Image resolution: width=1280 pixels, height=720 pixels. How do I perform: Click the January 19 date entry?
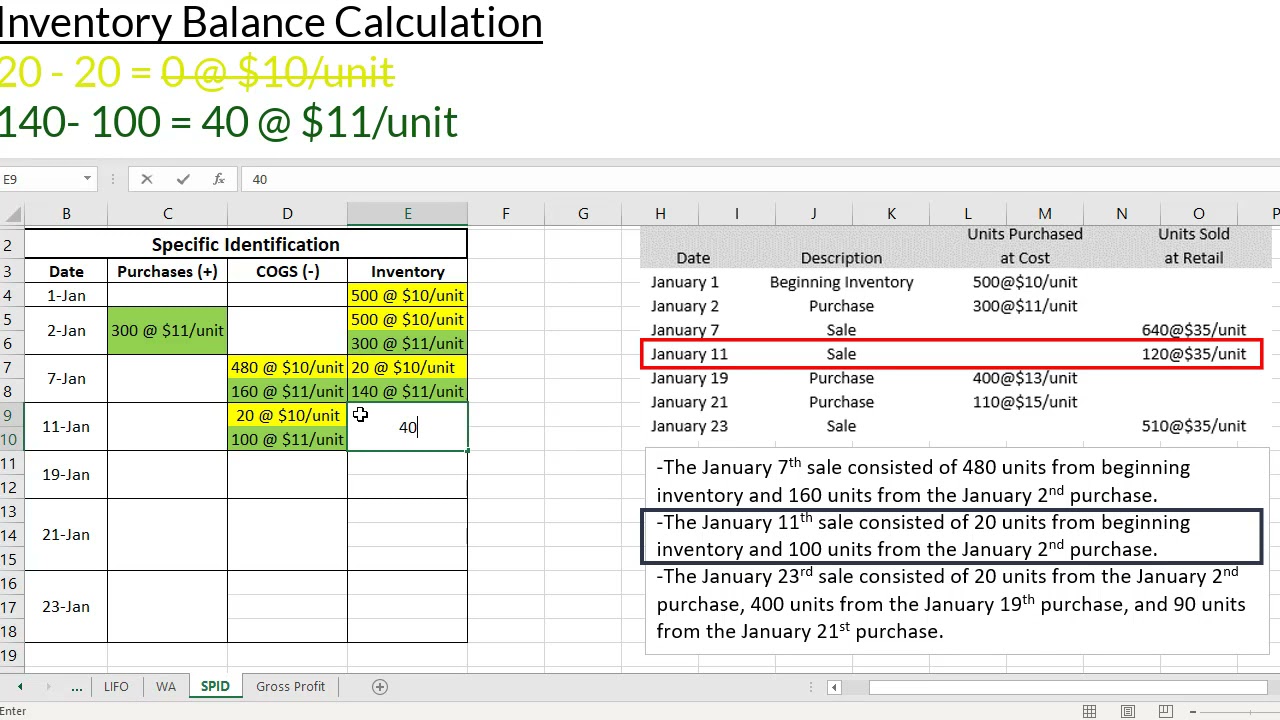[689, 378]
